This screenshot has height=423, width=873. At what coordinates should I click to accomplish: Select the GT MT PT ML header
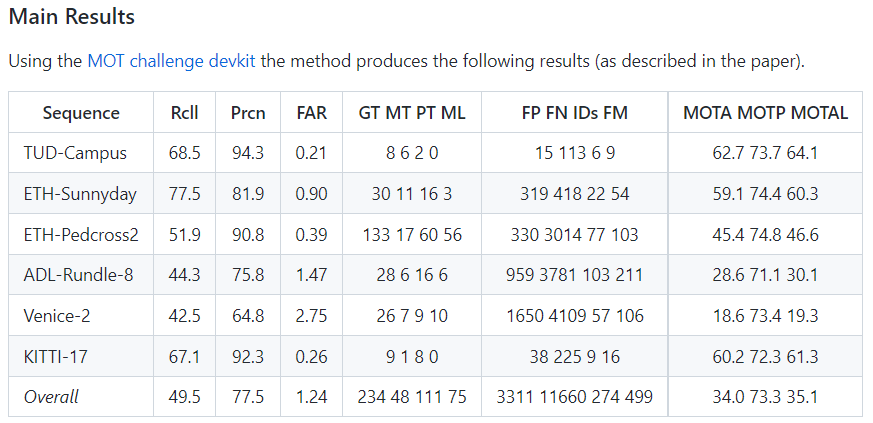(412, 113)
